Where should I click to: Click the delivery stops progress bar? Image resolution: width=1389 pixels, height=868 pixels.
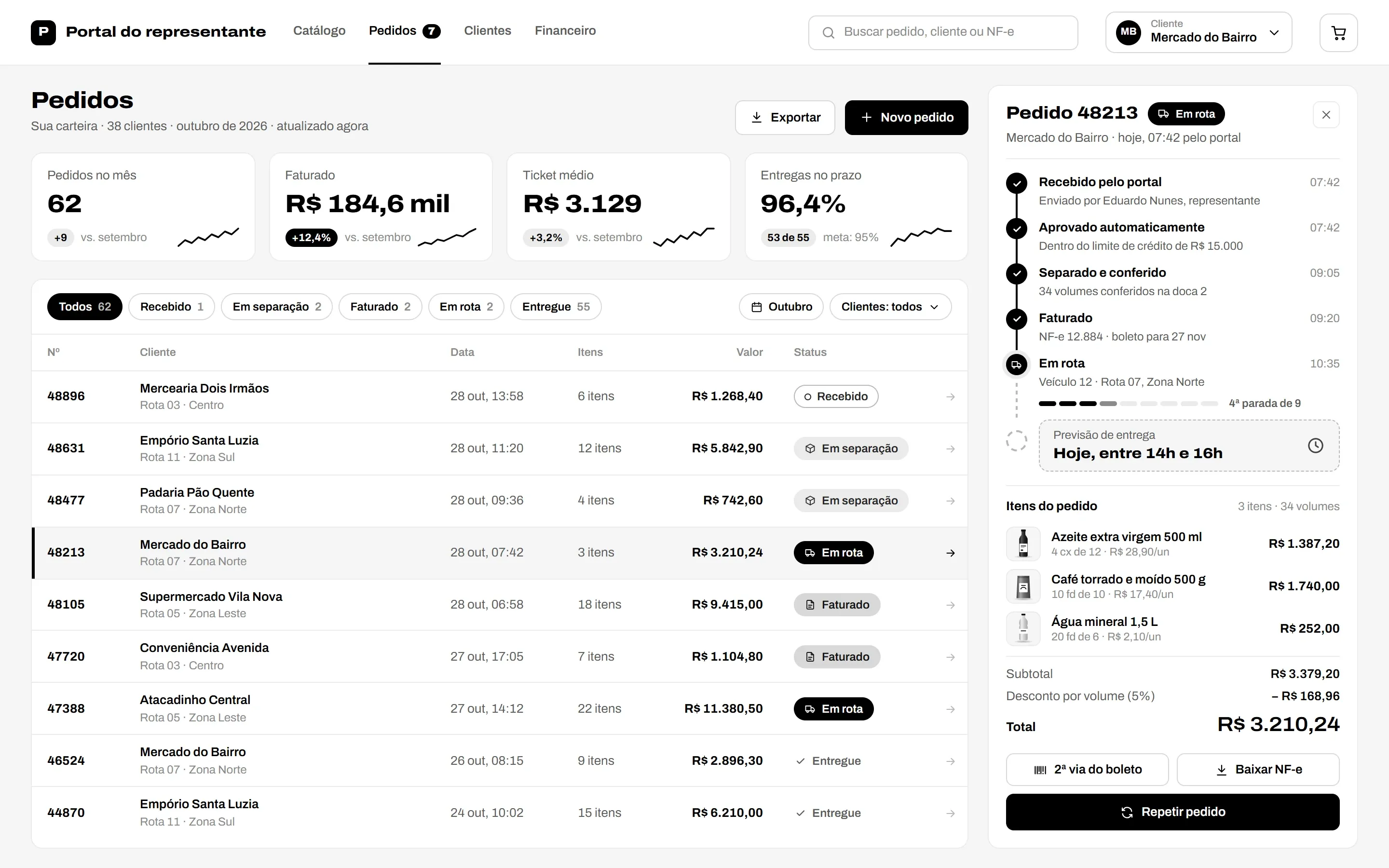(x=1129, y=404)
